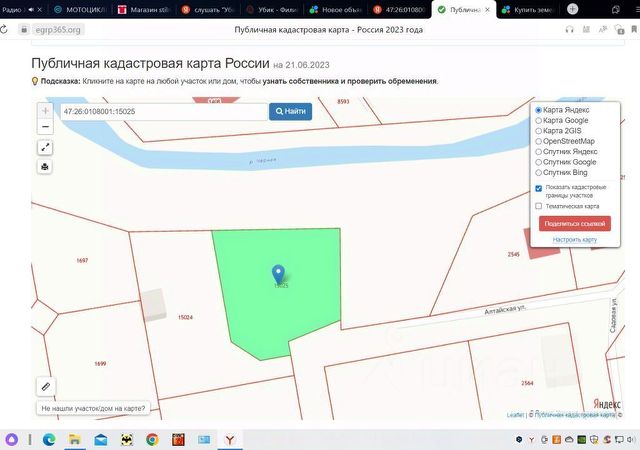640x450 pixels.
Task: Select the Карта Google radio option
Action: click(539, 120)
